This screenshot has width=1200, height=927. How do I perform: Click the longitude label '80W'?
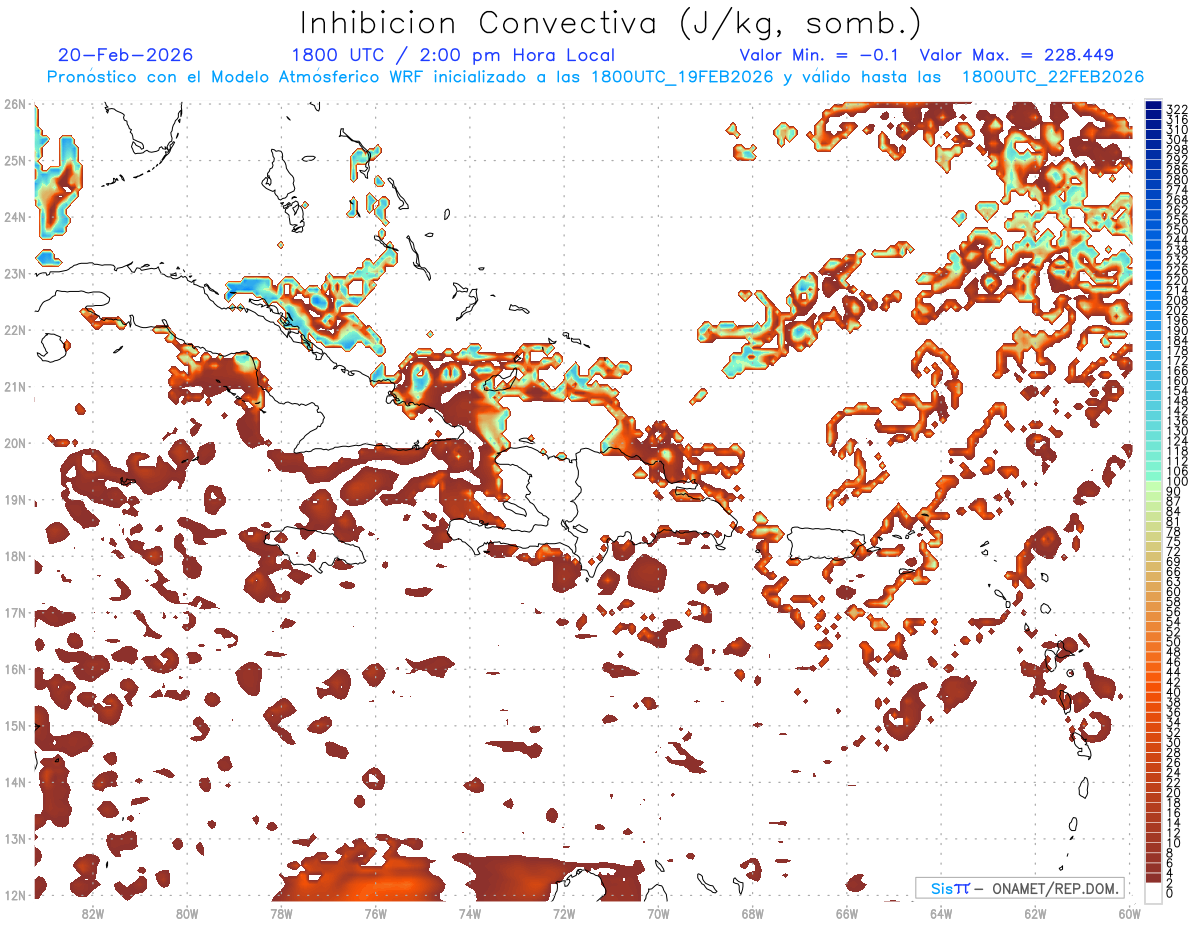click(x=187, y=913)
